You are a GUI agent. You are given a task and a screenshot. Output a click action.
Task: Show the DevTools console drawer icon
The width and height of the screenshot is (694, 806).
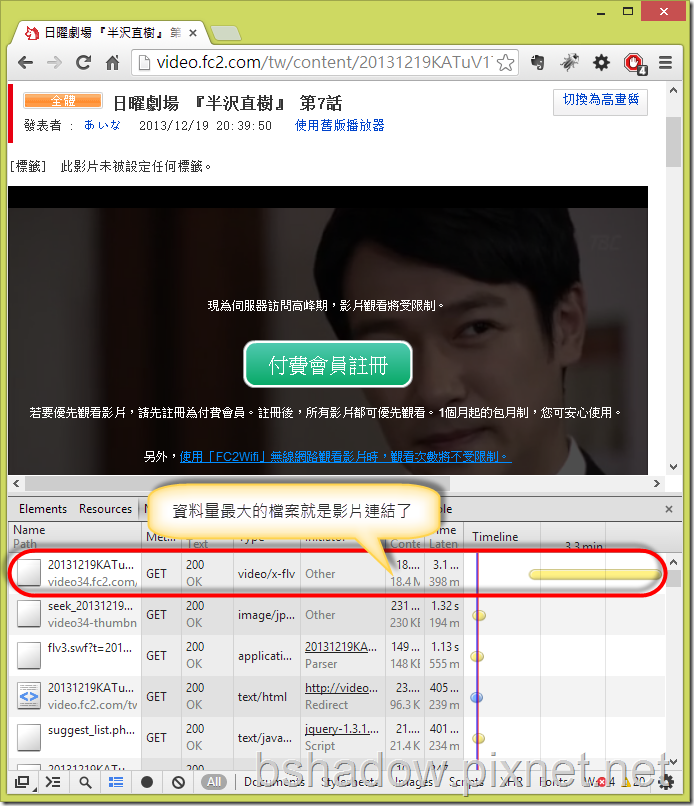(53, 782)
